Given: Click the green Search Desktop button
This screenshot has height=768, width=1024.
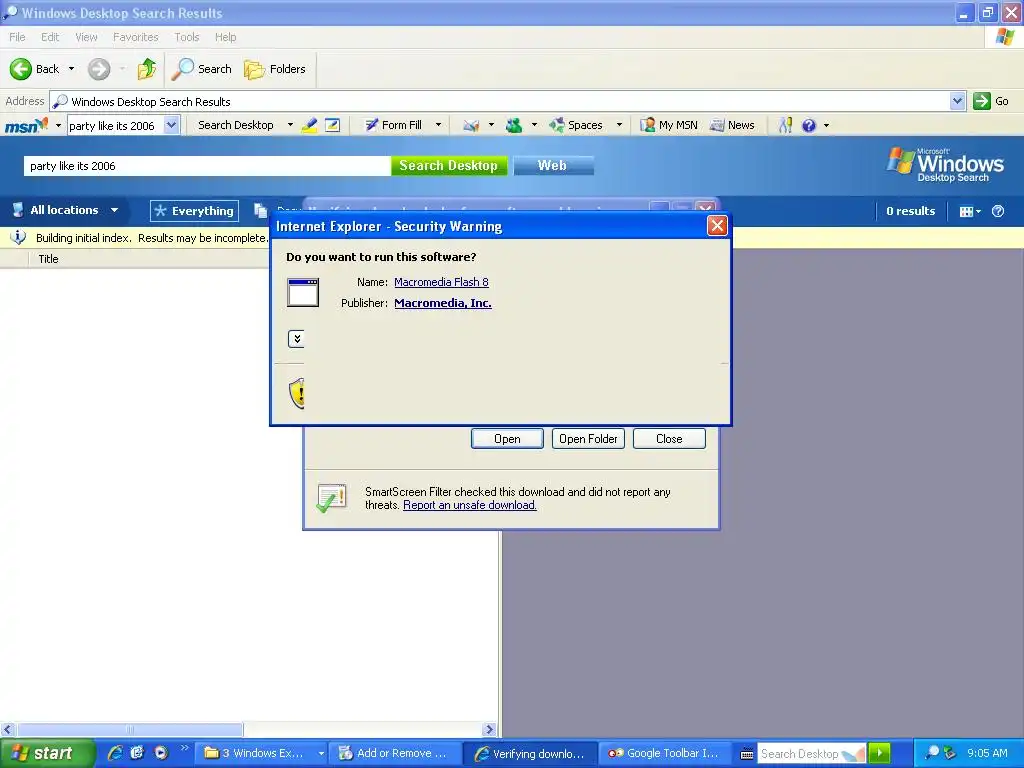Looking at the screenshot, I should click(x=449, y=166).
